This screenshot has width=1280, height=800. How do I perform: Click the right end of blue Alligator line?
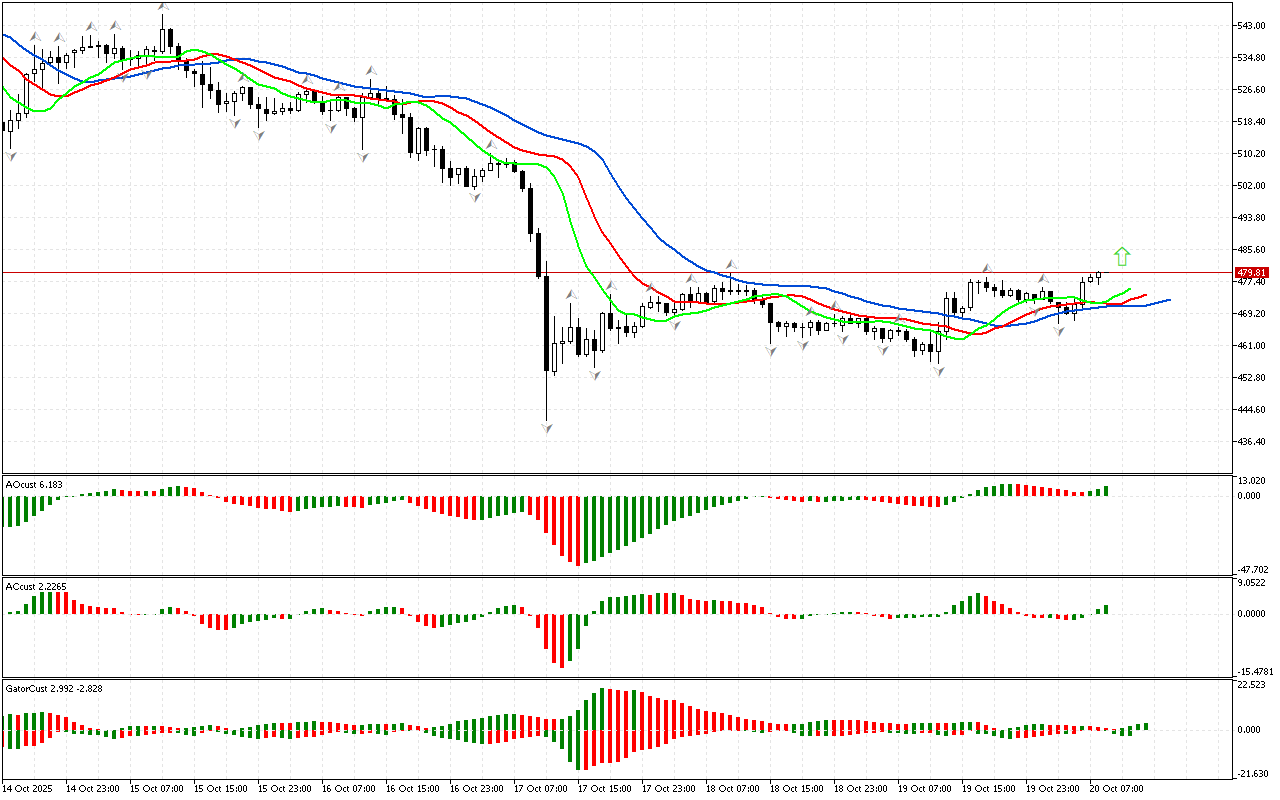click(1169, 300)
